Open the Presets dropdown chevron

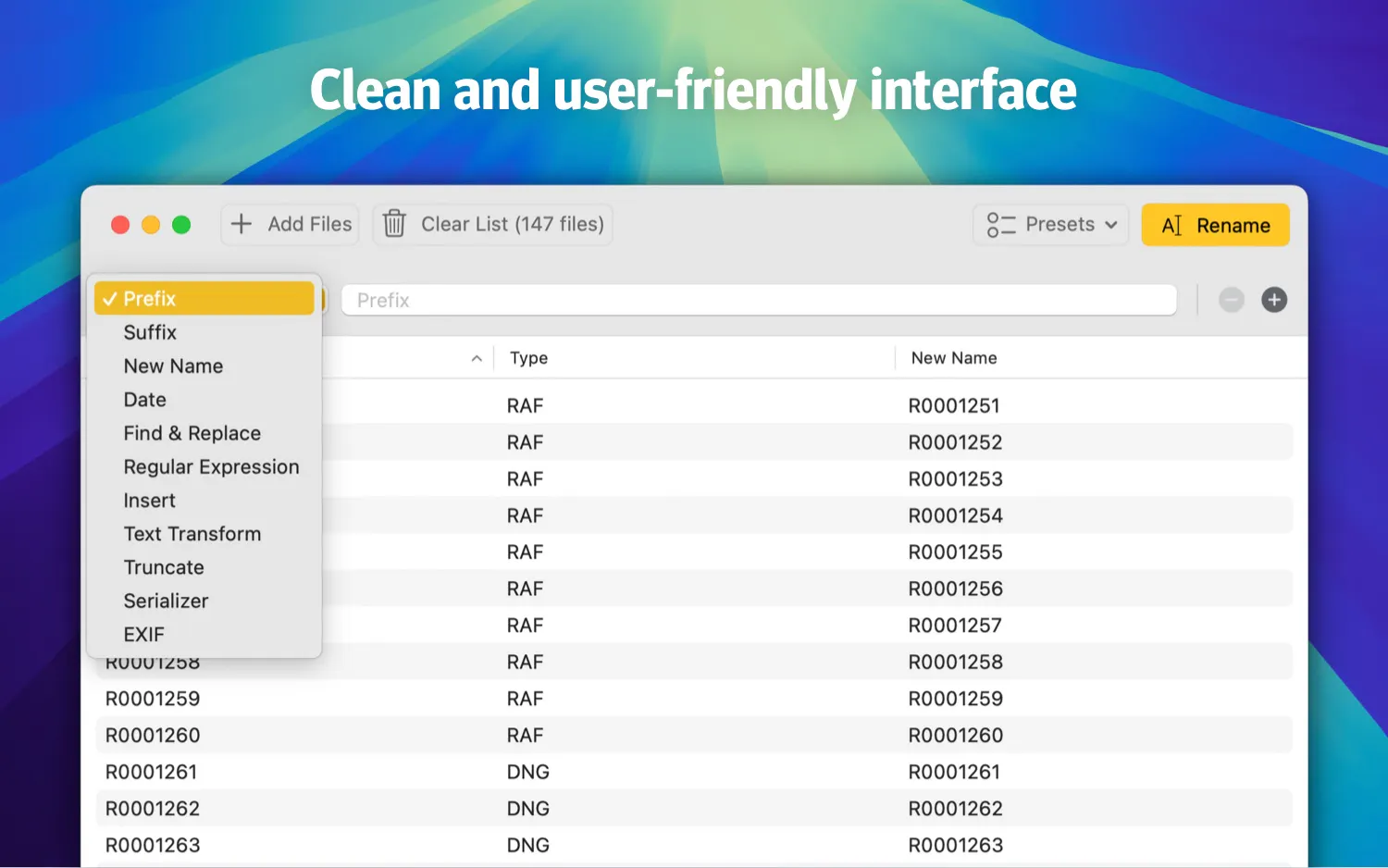click(1111, 225)
